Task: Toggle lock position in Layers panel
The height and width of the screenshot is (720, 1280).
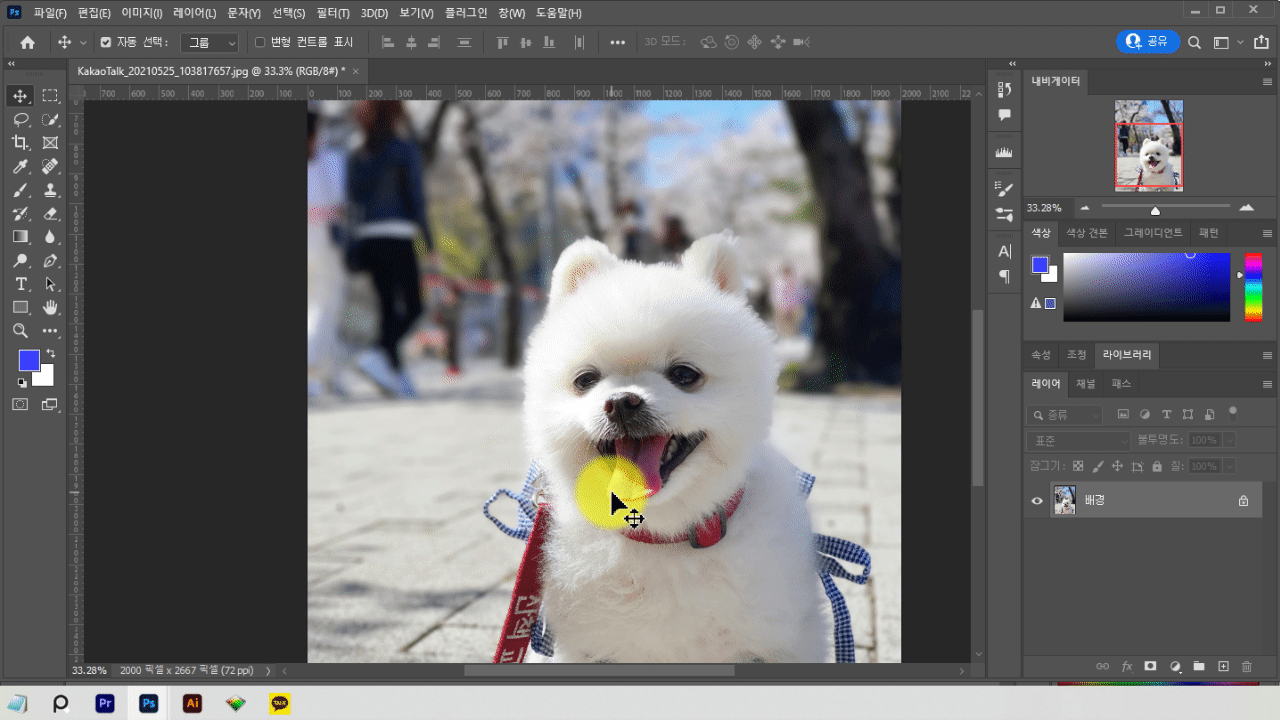Action: (1118, 466)
